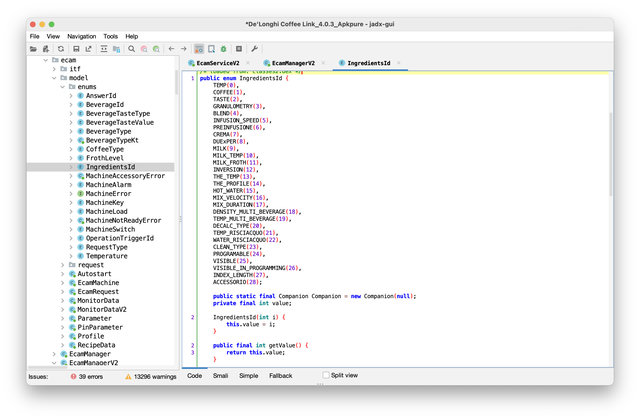Screen dimensions: 640x420
Task: Open the File menu
Action: tap(35, 36)
